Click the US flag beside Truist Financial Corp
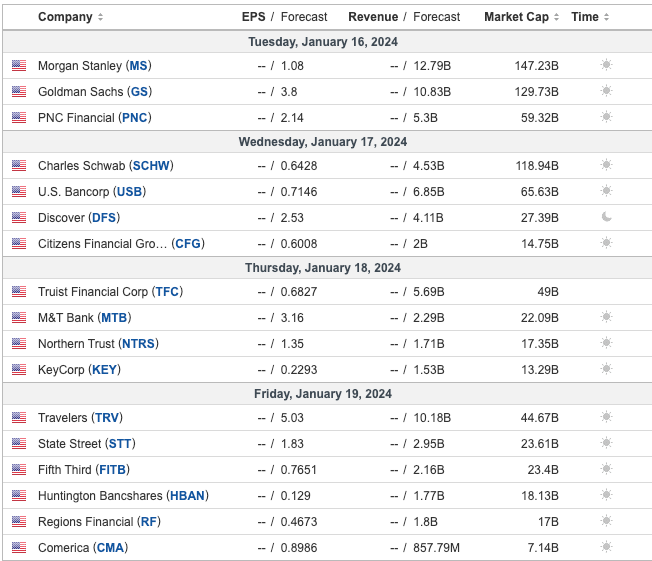652x561 pixels. pyautogui.click(x=19, y=292)
